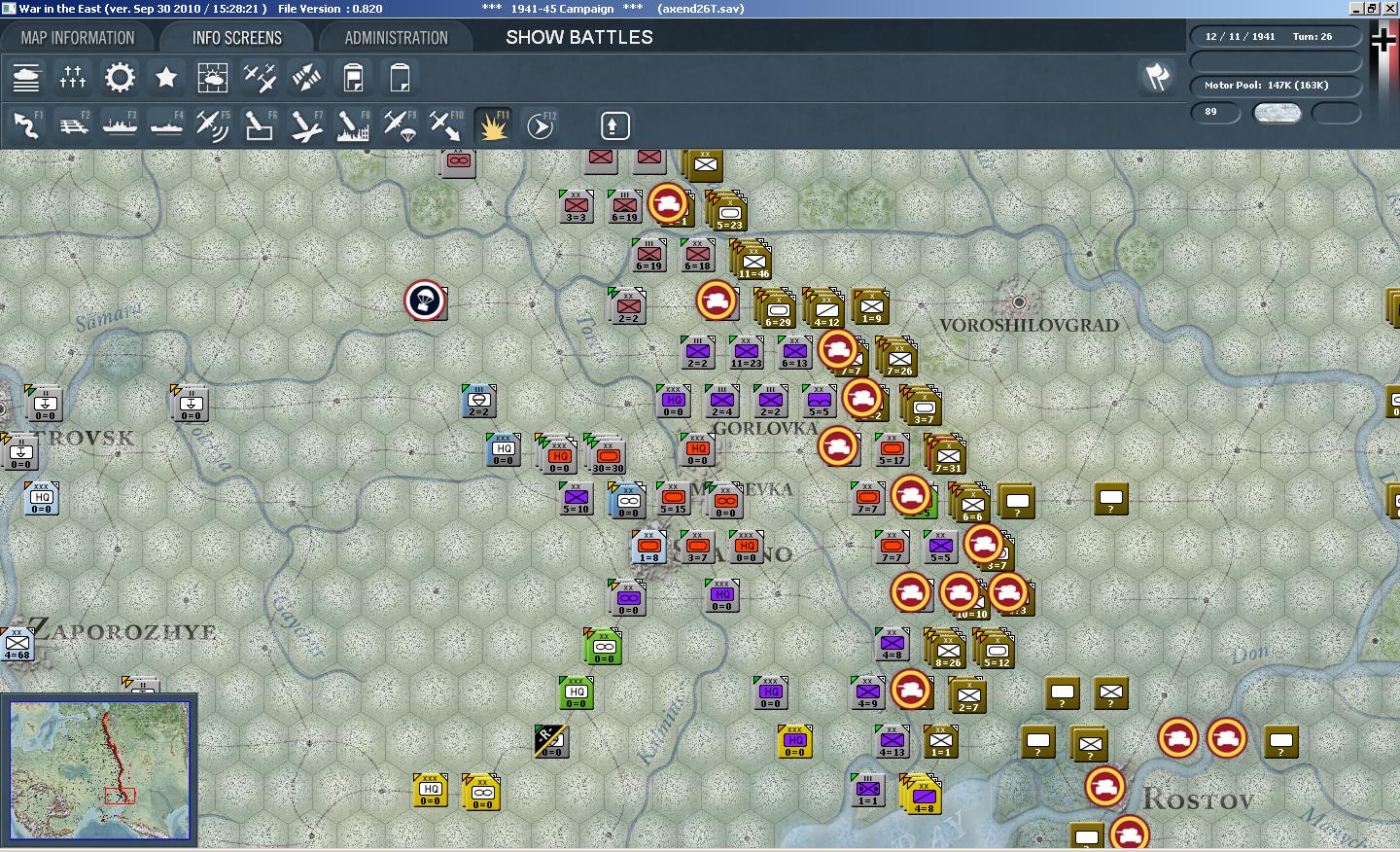Open the Production gear icon
This screenshot has height=852, width=1400.
pos(120,77)
